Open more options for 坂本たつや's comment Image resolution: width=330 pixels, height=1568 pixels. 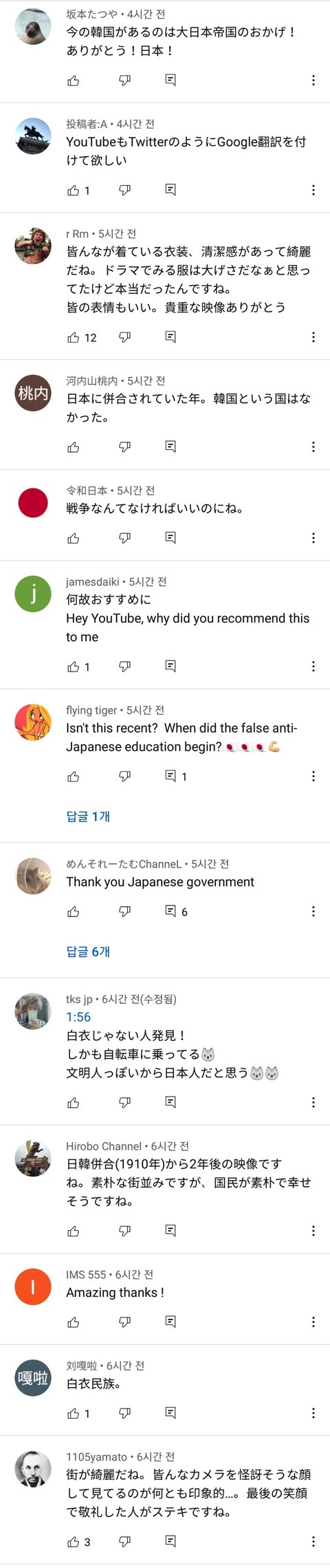coord(313,80)
